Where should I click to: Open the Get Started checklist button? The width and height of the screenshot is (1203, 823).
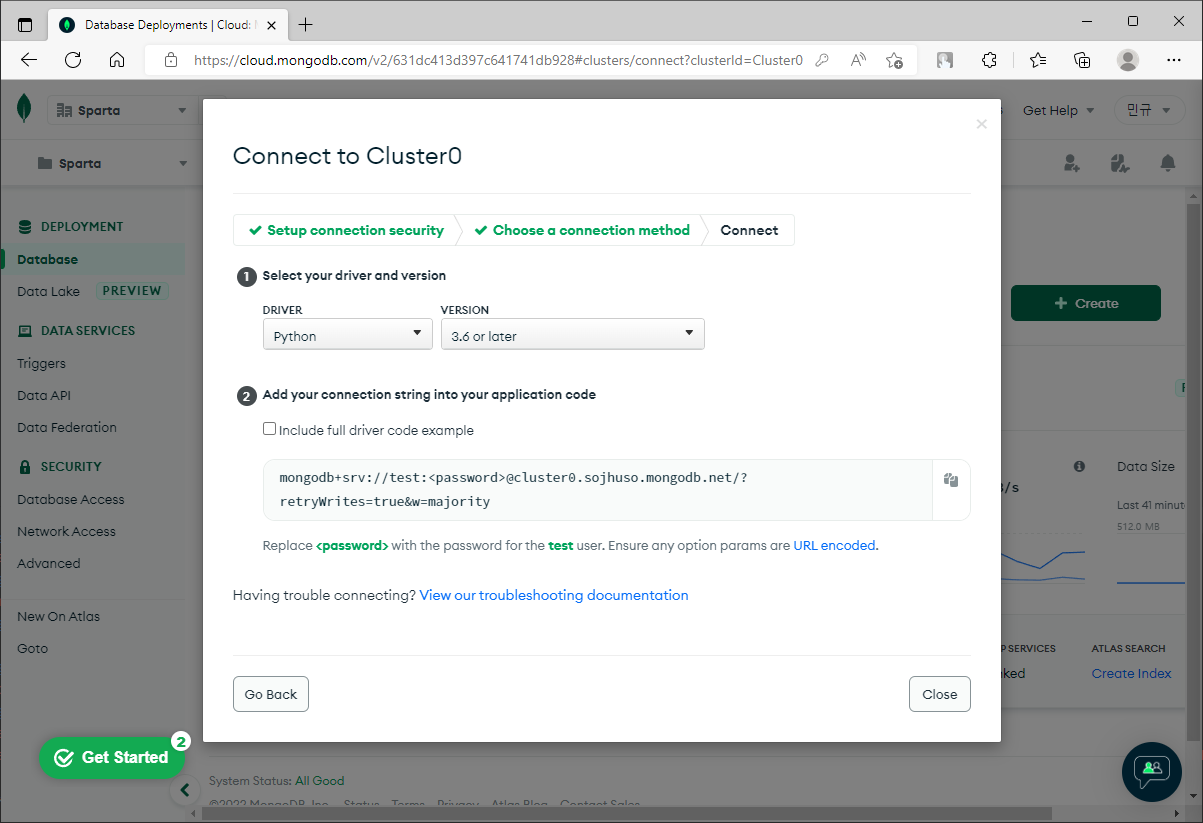coord(112,758)
